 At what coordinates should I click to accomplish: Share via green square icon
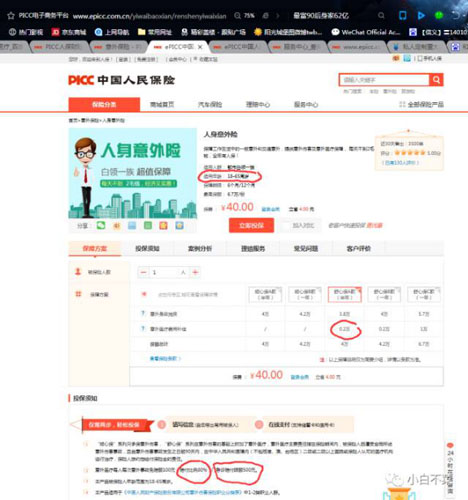coord(148,226)
